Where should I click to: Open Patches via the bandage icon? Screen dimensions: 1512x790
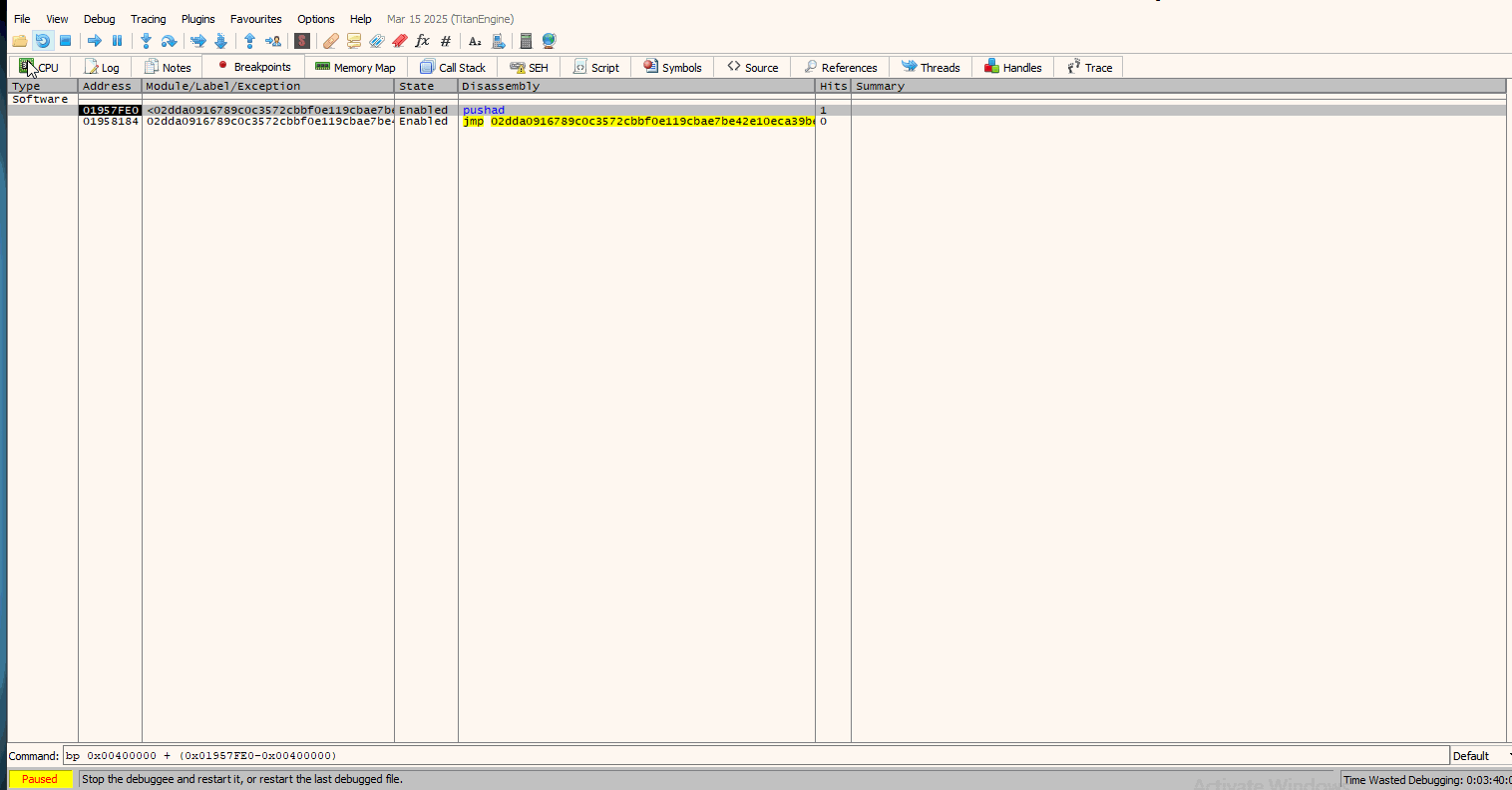coord(331,41)
